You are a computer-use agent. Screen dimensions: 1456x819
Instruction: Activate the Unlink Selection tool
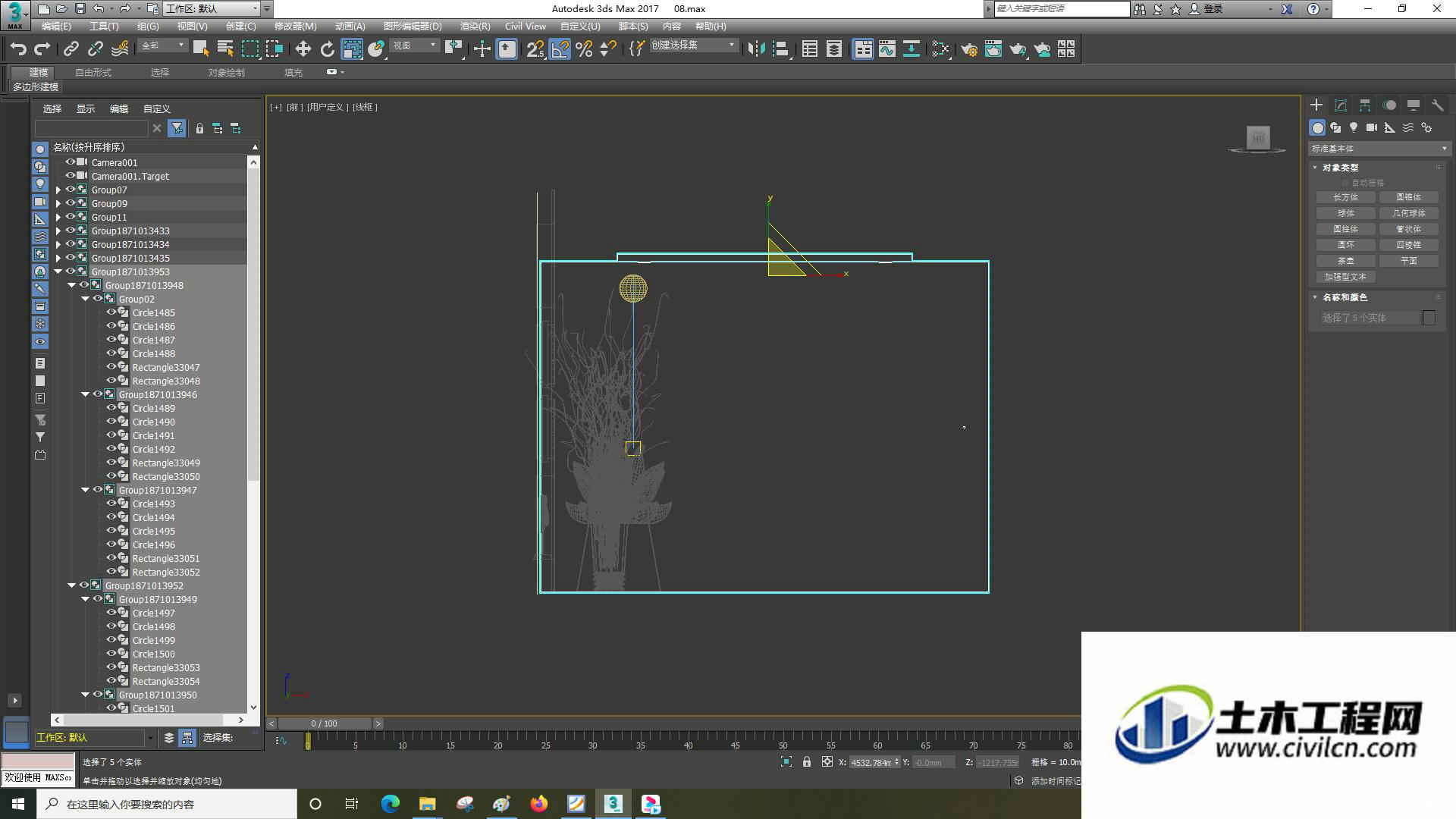pyautogui.click(x=95, y=49)
